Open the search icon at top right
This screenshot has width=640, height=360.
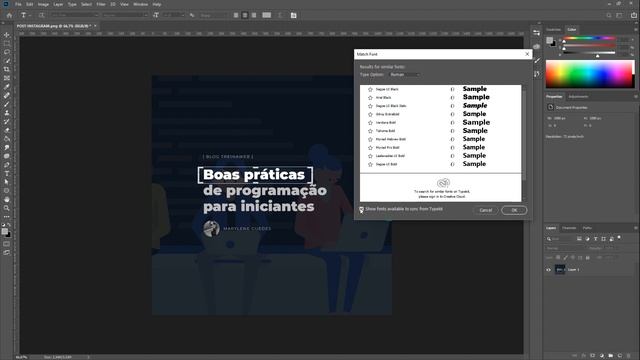(x=609, y=15)
